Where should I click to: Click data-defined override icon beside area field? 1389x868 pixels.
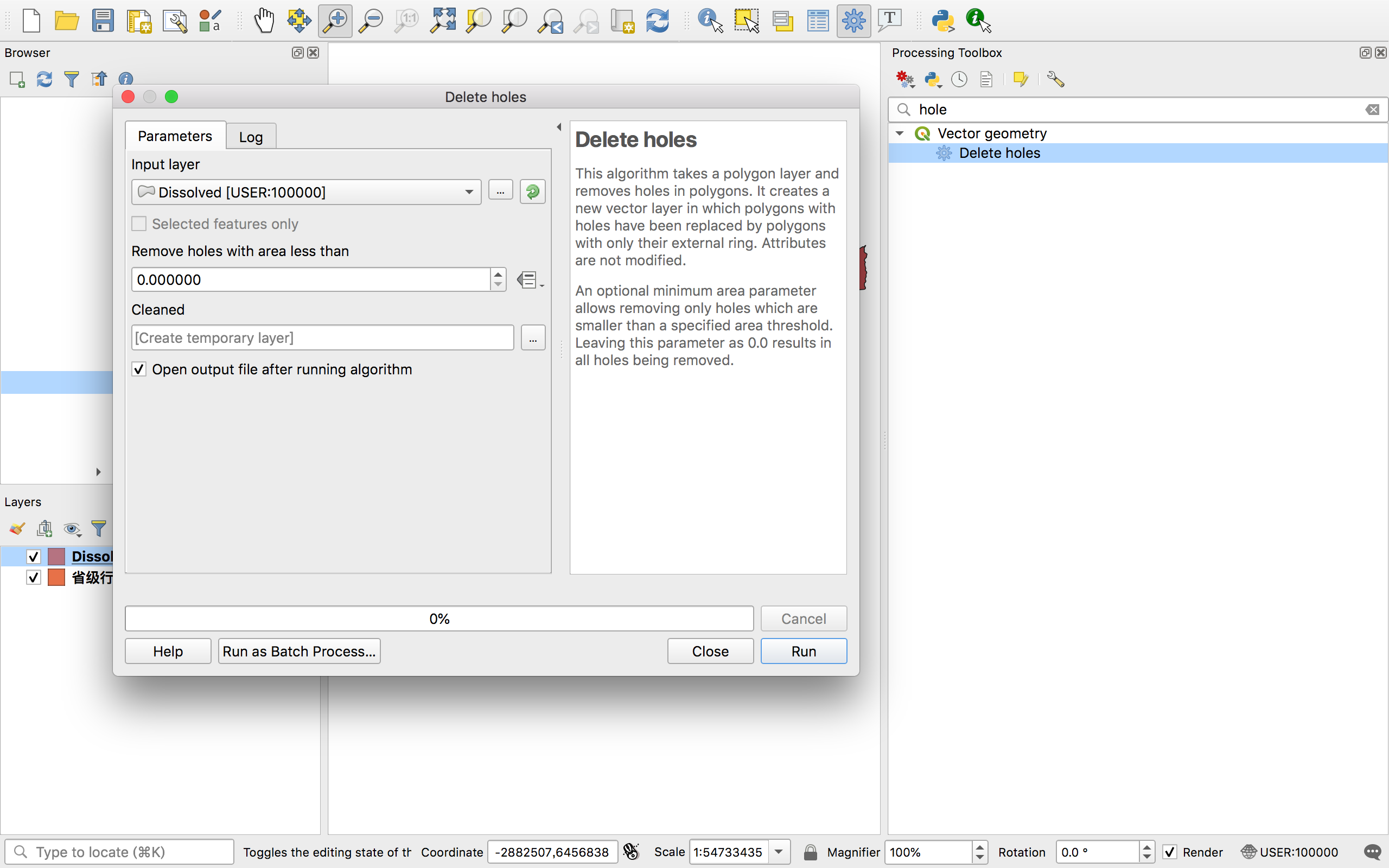coord(528,280)
